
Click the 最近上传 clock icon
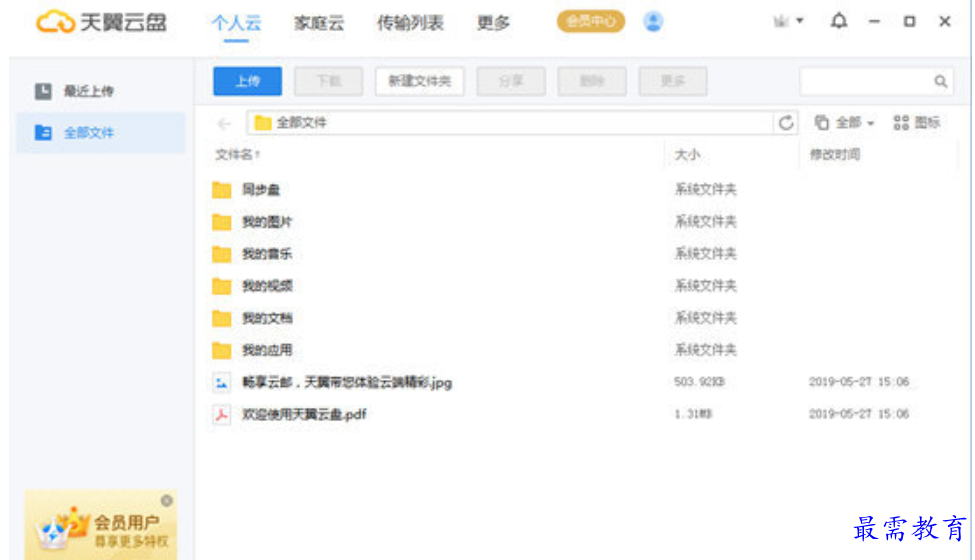point(43,91)
